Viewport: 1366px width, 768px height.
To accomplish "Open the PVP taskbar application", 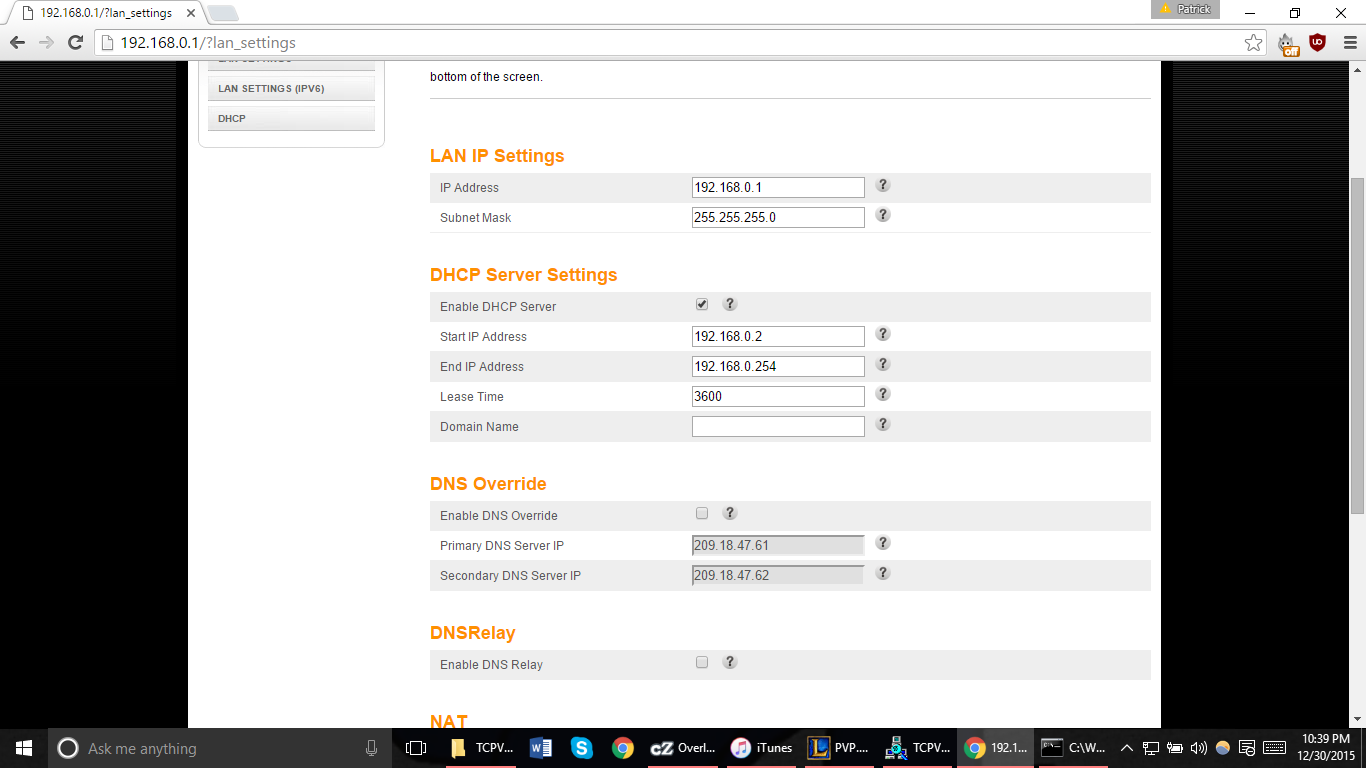I will [x=839, y=748].
